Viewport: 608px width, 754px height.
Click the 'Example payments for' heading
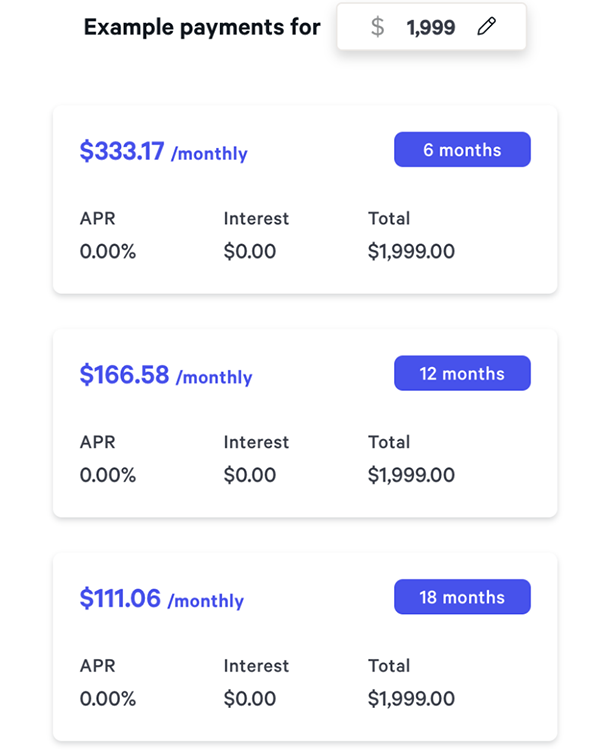[202, 27]
